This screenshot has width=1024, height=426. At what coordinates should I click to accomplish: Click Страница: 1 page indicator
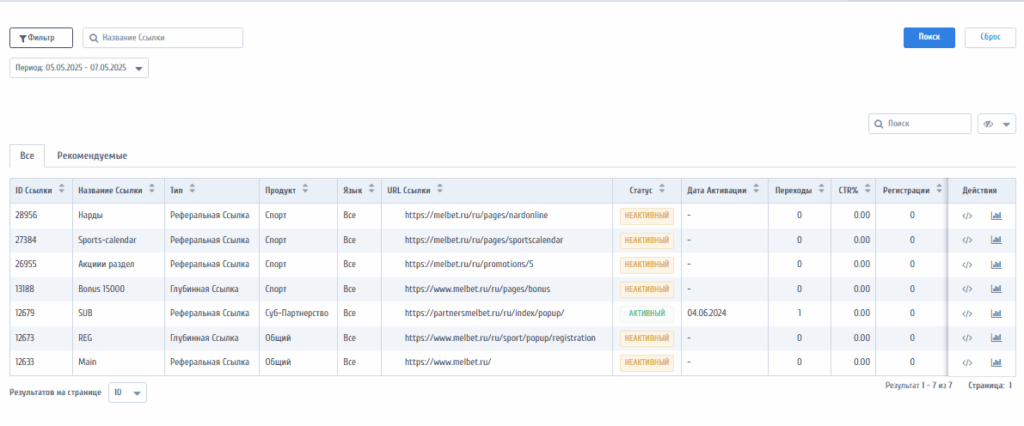pos(991,385)
